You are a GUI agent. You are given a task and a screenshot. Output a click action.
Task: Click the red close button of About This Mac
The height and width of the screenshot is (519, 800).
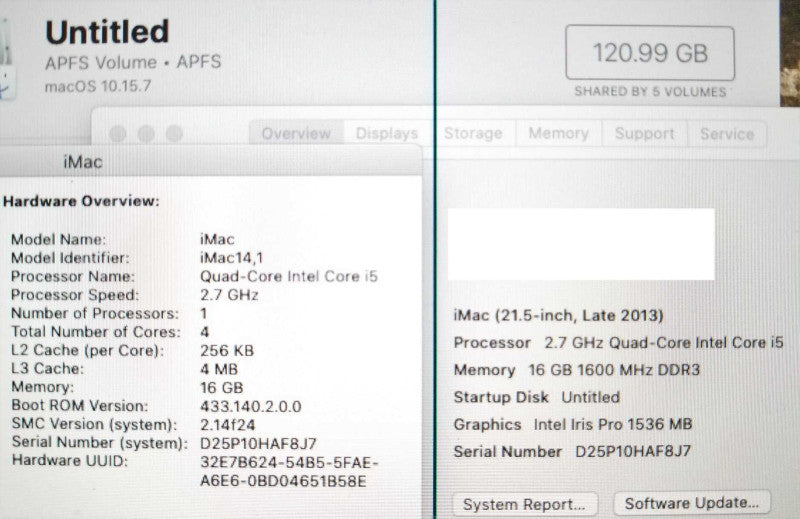tap(118, 134)
